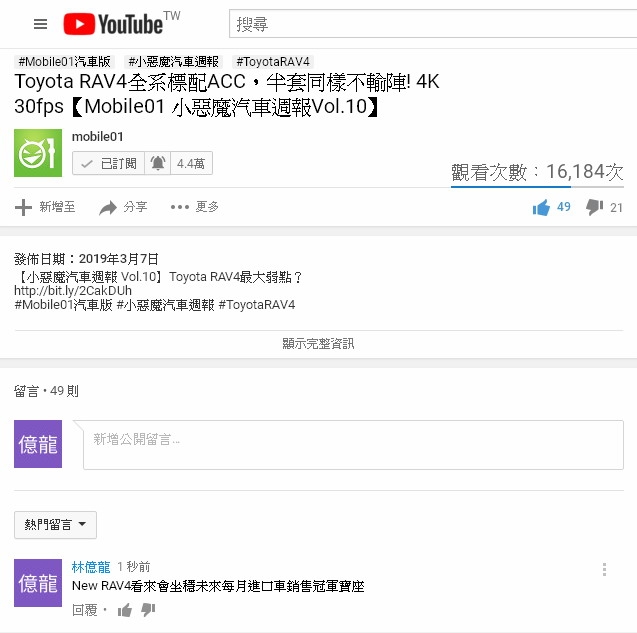The height and width of the screenshot is (633, 637).
Task: Open the hamburger guide menu
Action: tap(40, 24)
